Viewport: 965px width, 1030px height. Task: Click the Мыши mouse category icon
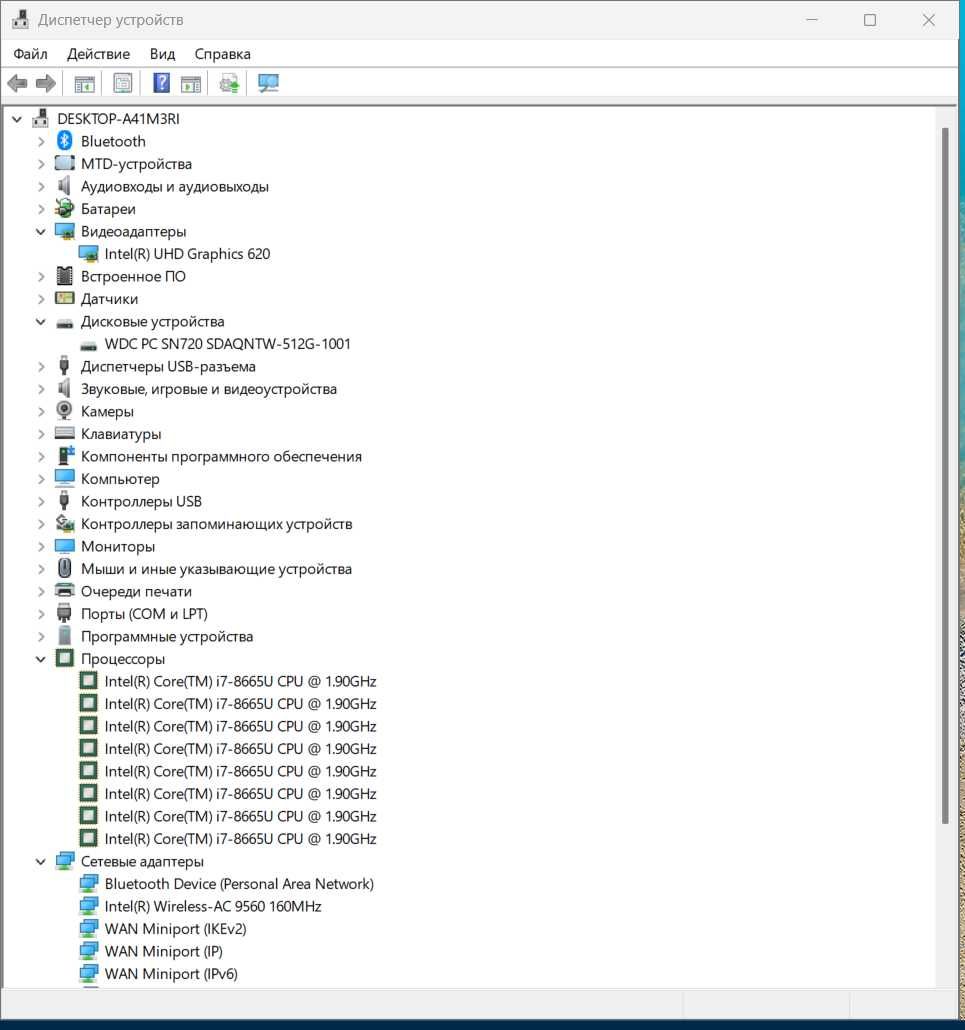(64, 568)
